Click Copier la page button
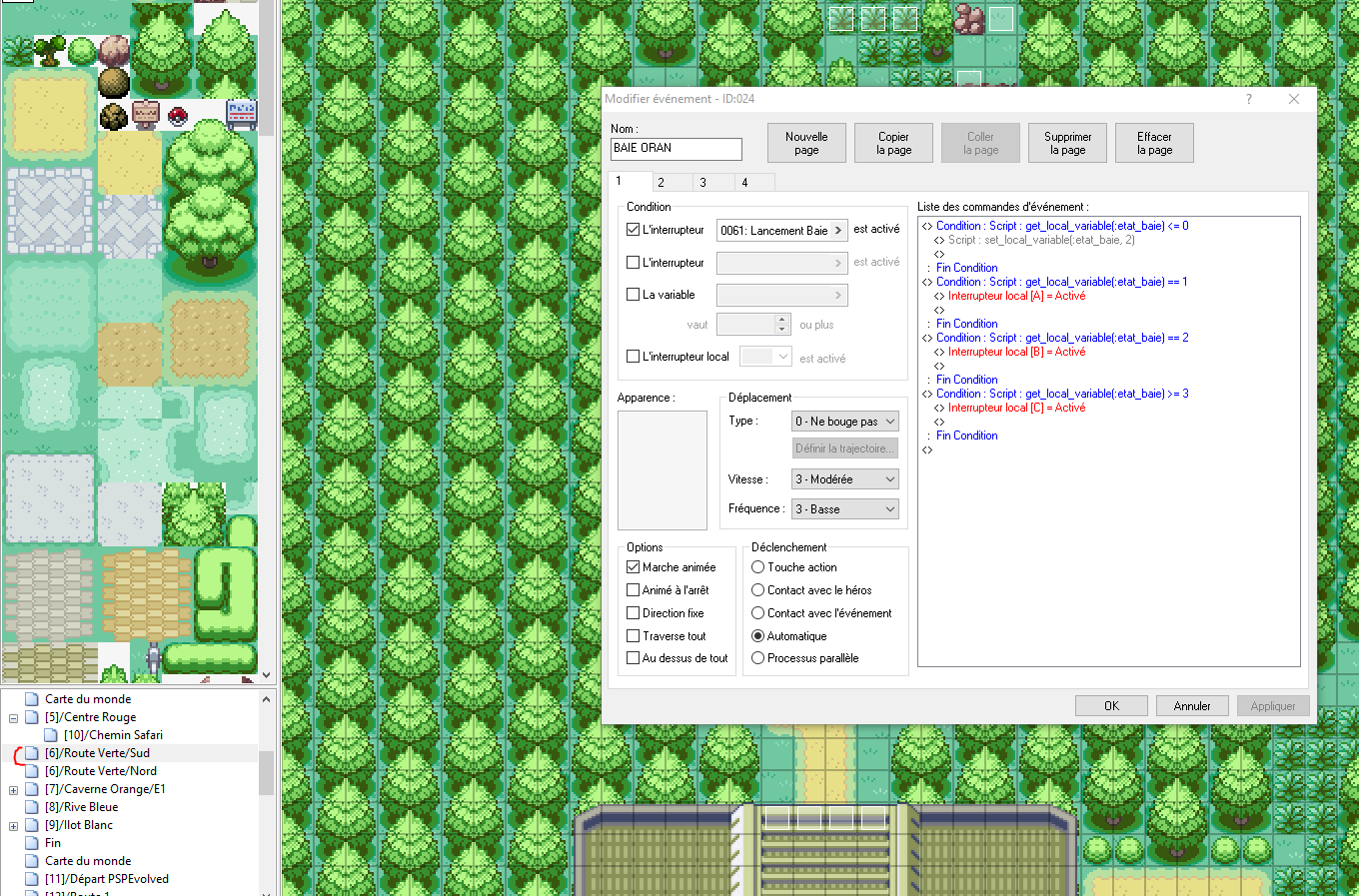Image resolution: width=1359 pixels, height=896 pixels. pyautogui.click(x=893, y=143)
